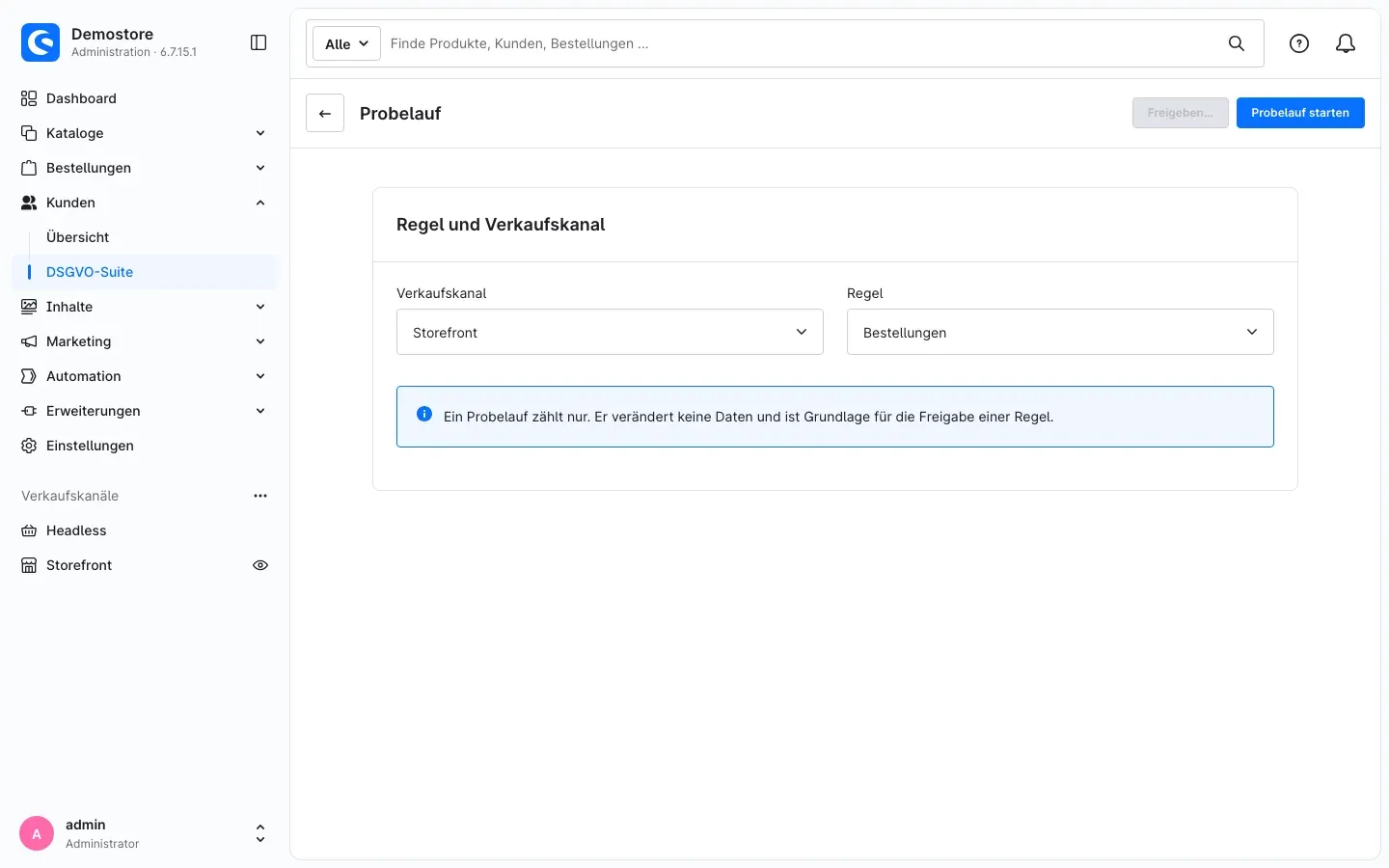This screenshot has height=868, width=1389.
Task: Click the Dashboard icon in the sidebar
Action: (29, 98)
